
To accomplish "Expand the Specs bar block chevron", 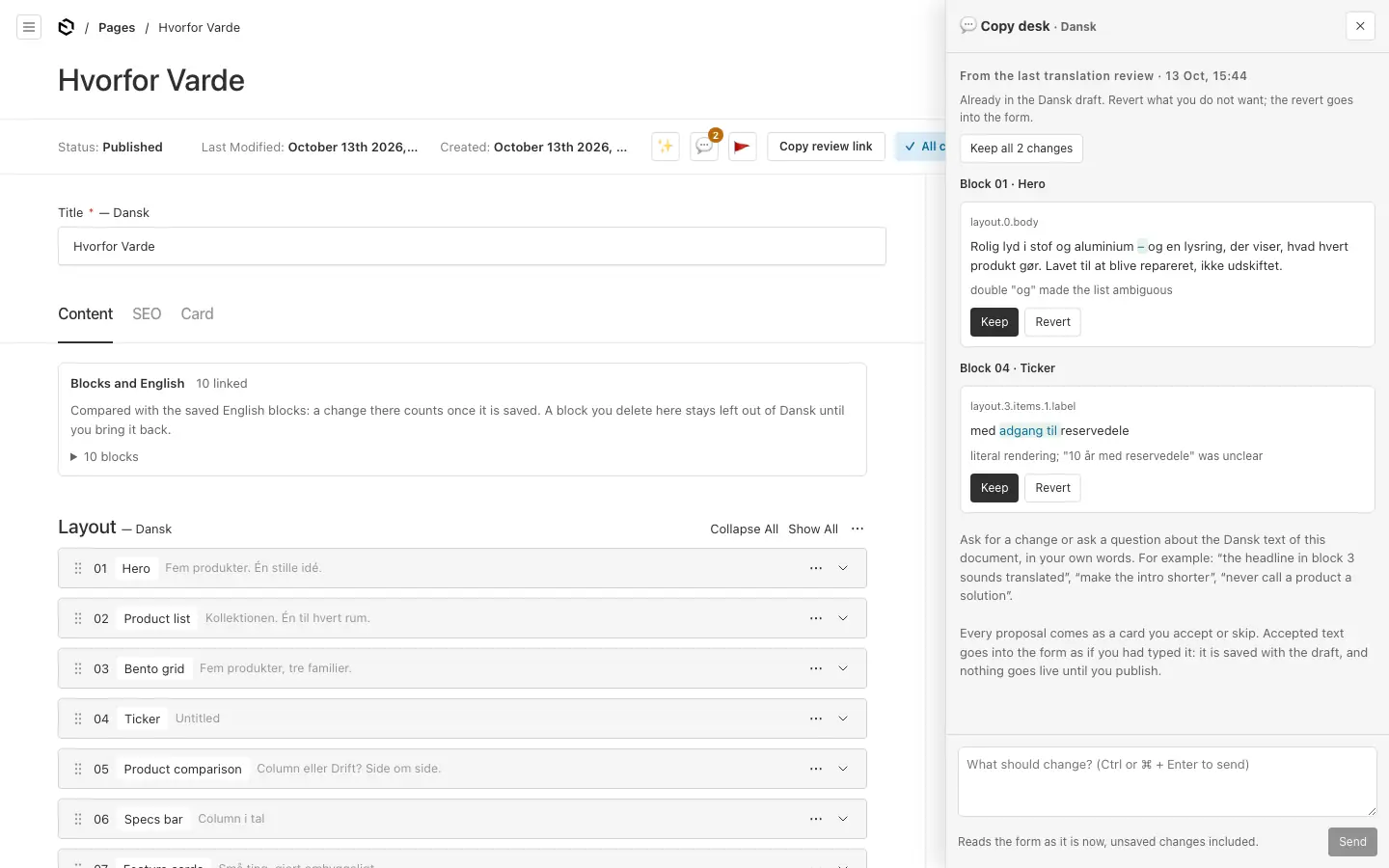I will 843,819.
